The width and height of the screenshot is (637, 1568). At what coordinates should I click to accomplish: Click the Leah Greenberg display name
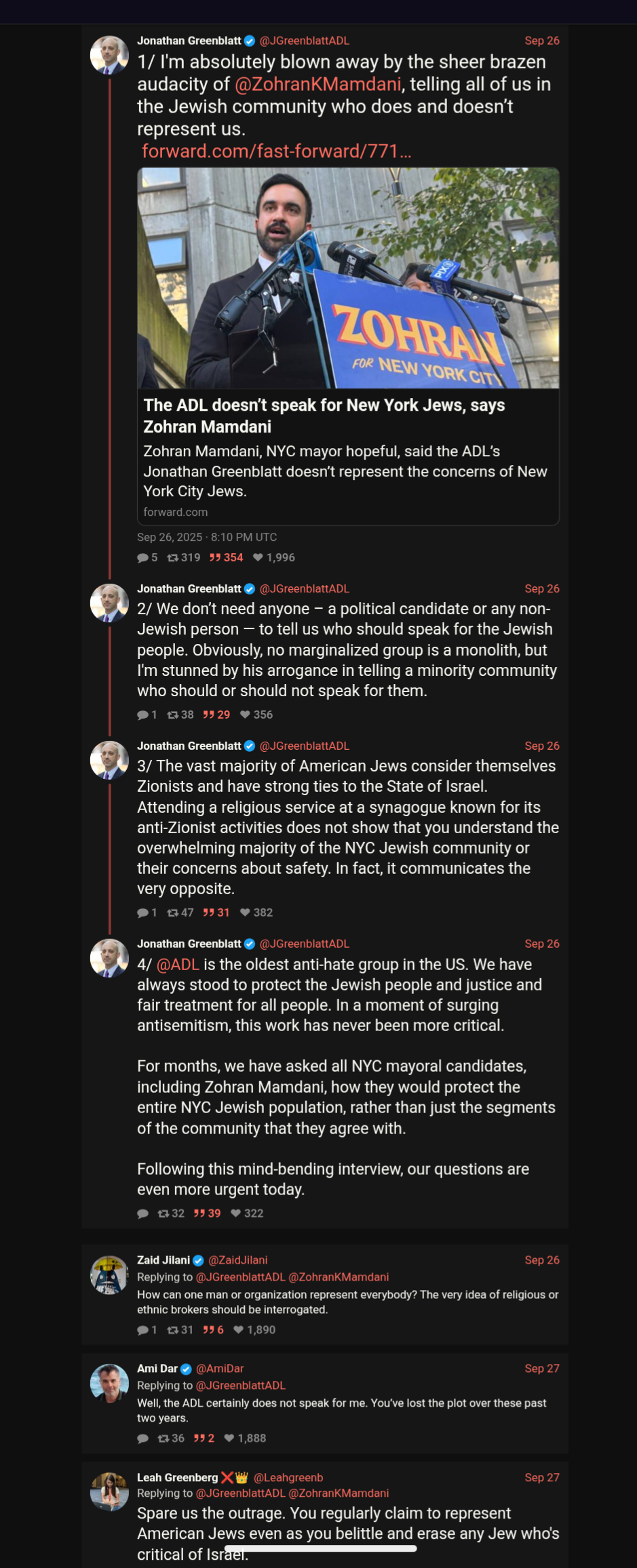coord(177,1478)
